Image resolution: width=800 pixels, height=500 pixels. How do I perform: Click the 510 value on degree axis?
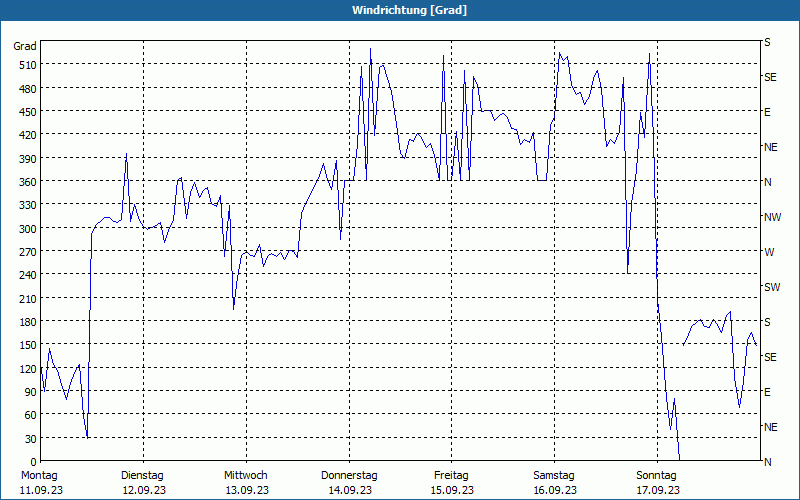click(28, 65)
